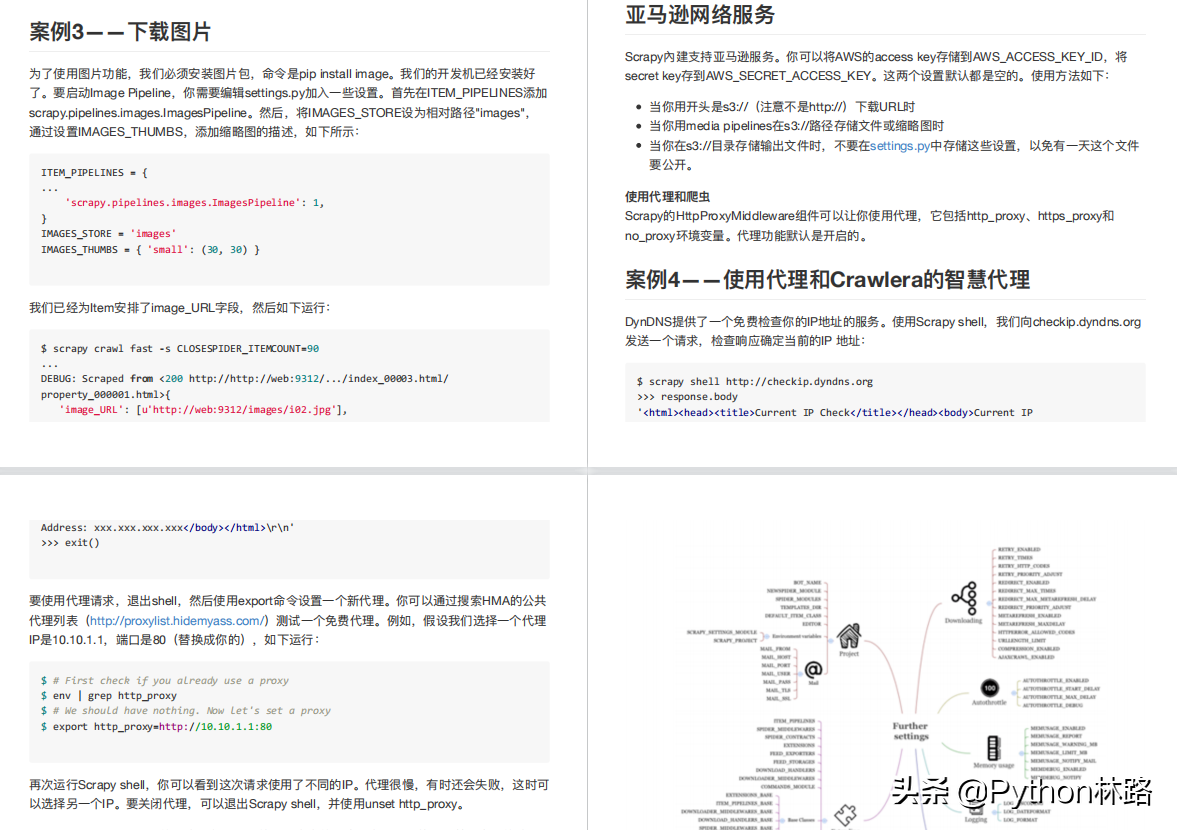1177x830 pixels.
Task: Click the 'MAIL_FROM' mindmap entry
Action: pos(775,648)
